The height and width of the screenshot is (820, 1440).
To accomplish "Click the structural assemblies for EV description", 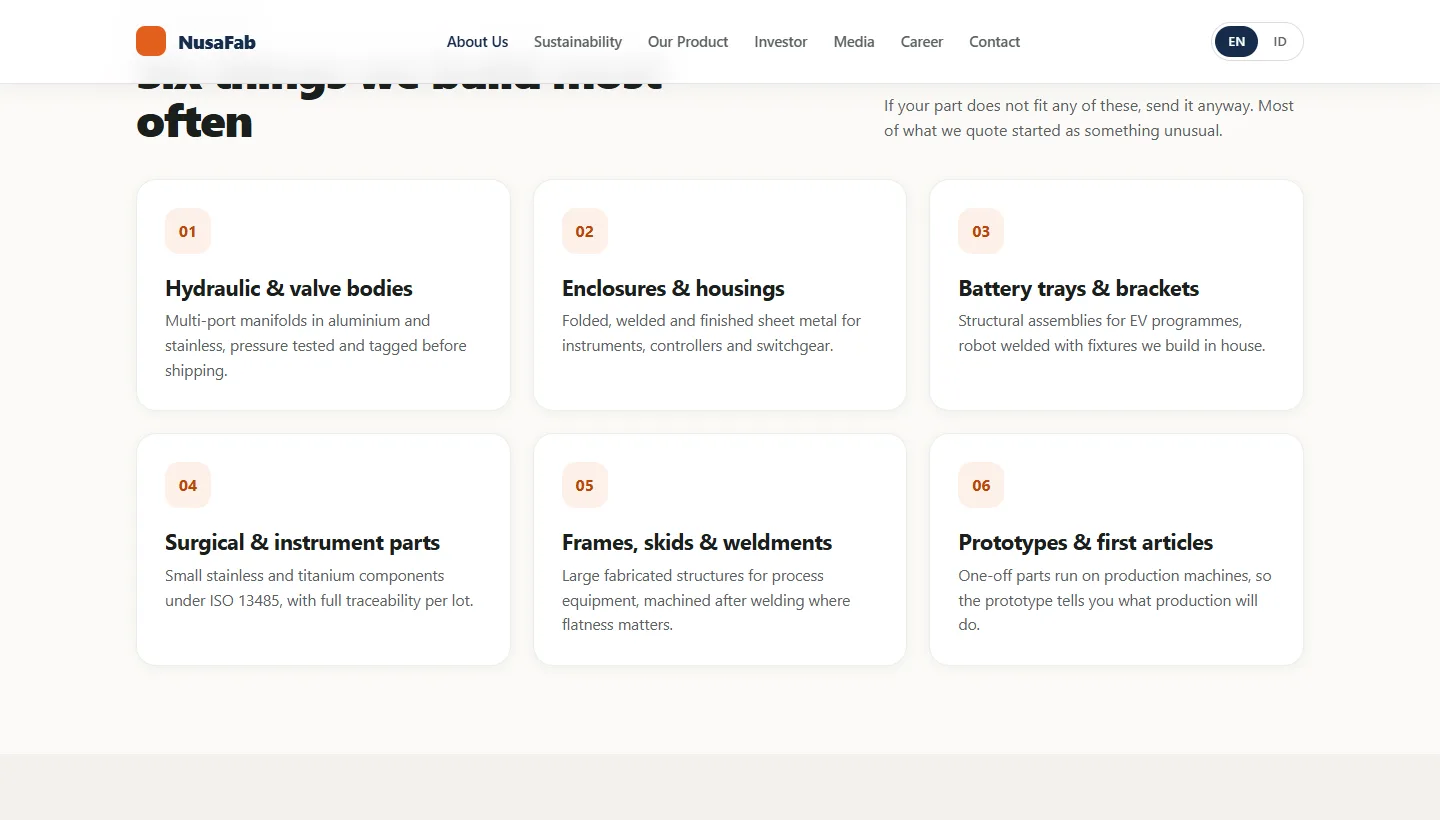I will tap(1112, 333).
